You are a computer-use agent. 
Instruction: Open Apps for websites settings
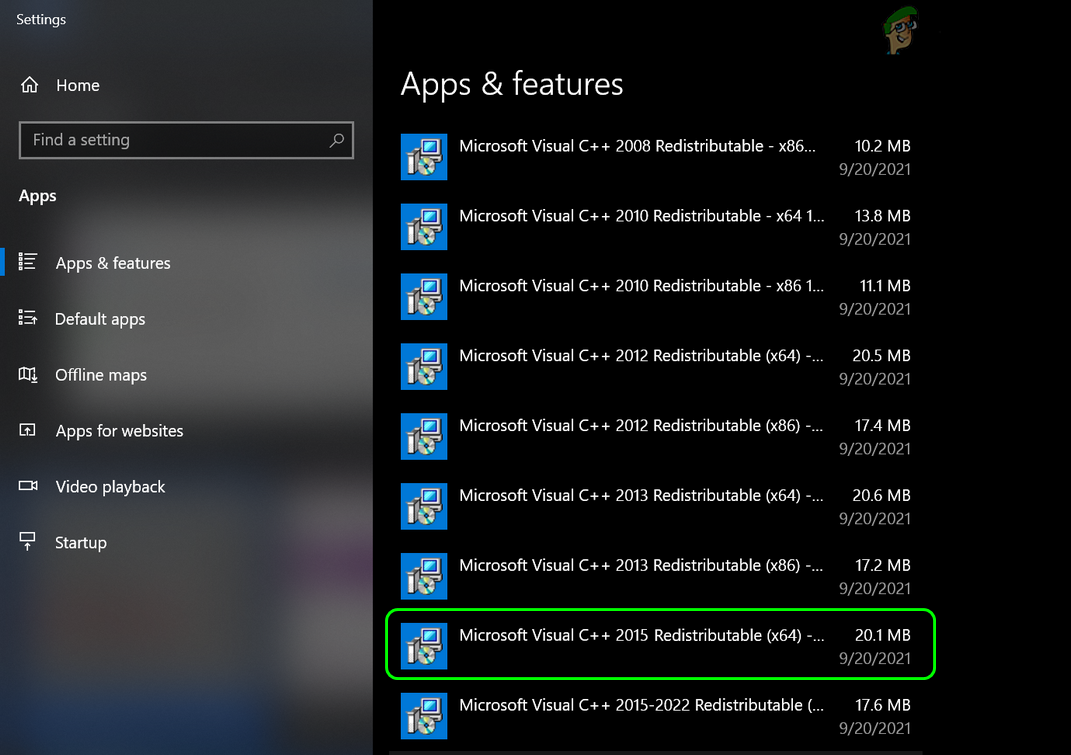tap(186, 430)
